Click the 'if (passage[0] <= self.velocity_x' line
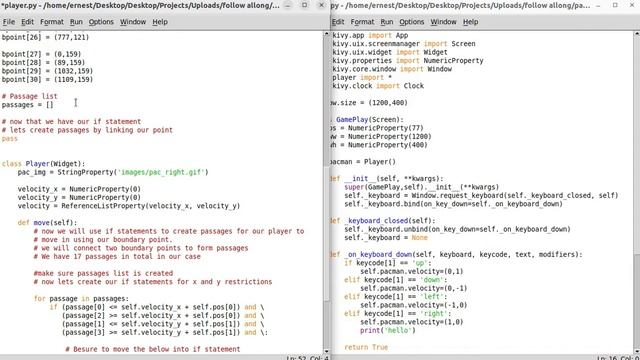 tap(157, 307)
